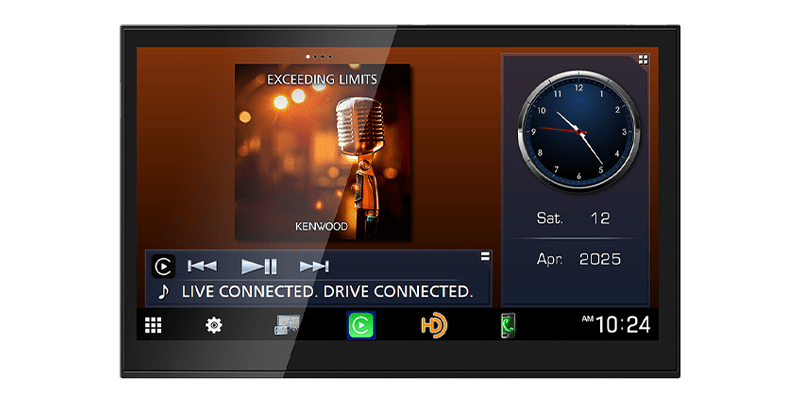The image size is (800, 400).
Task: Skip to the next track
Action: point(314,266)
